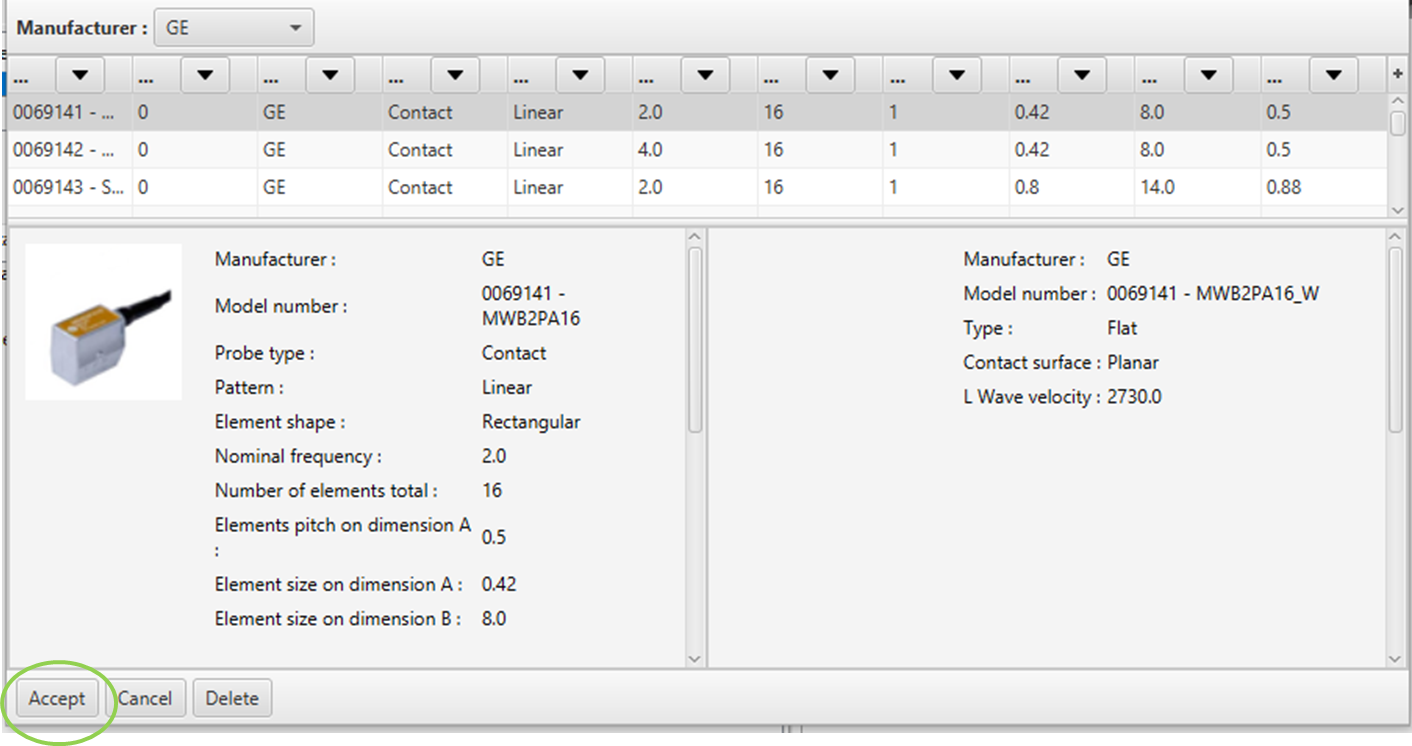Click scroll down arrow in wedge details panel
The width and height of the screenshot is (1412, 746).
1396,658
